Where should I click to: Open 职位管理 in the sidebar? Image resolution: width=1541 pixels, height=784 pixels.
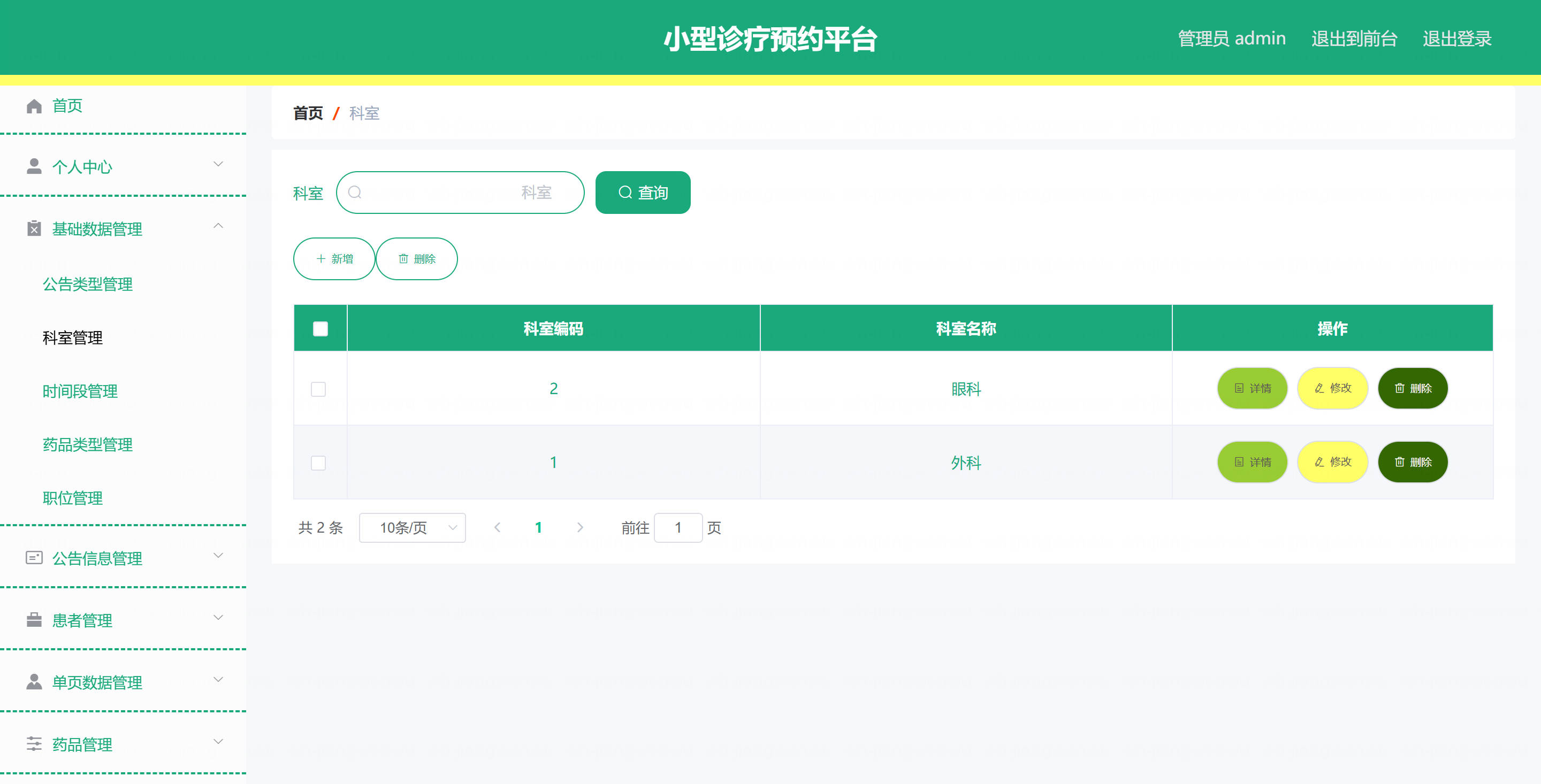pyautogui.click(x=72, y=498)
